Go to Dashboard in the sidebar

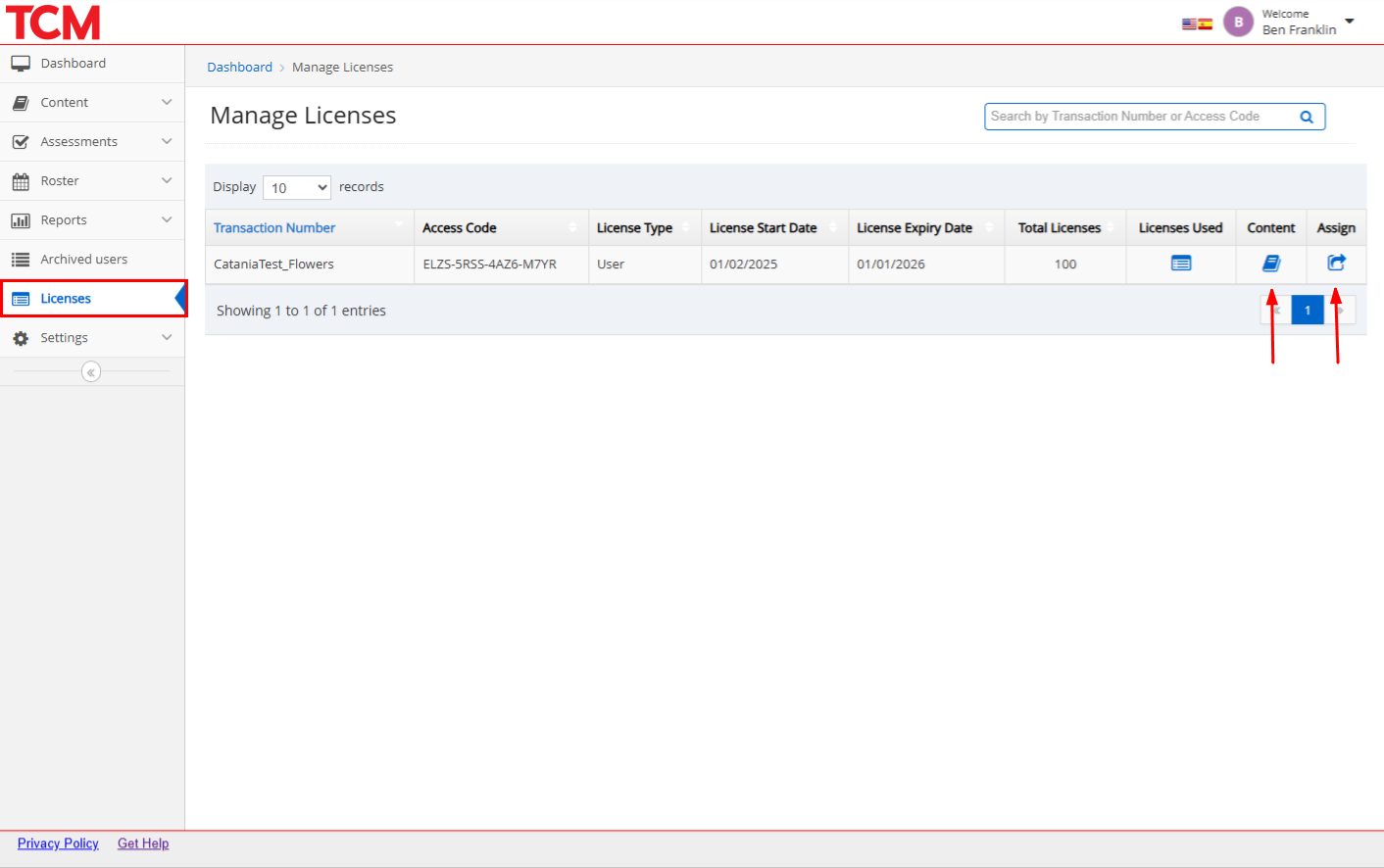tap(74, 64)
